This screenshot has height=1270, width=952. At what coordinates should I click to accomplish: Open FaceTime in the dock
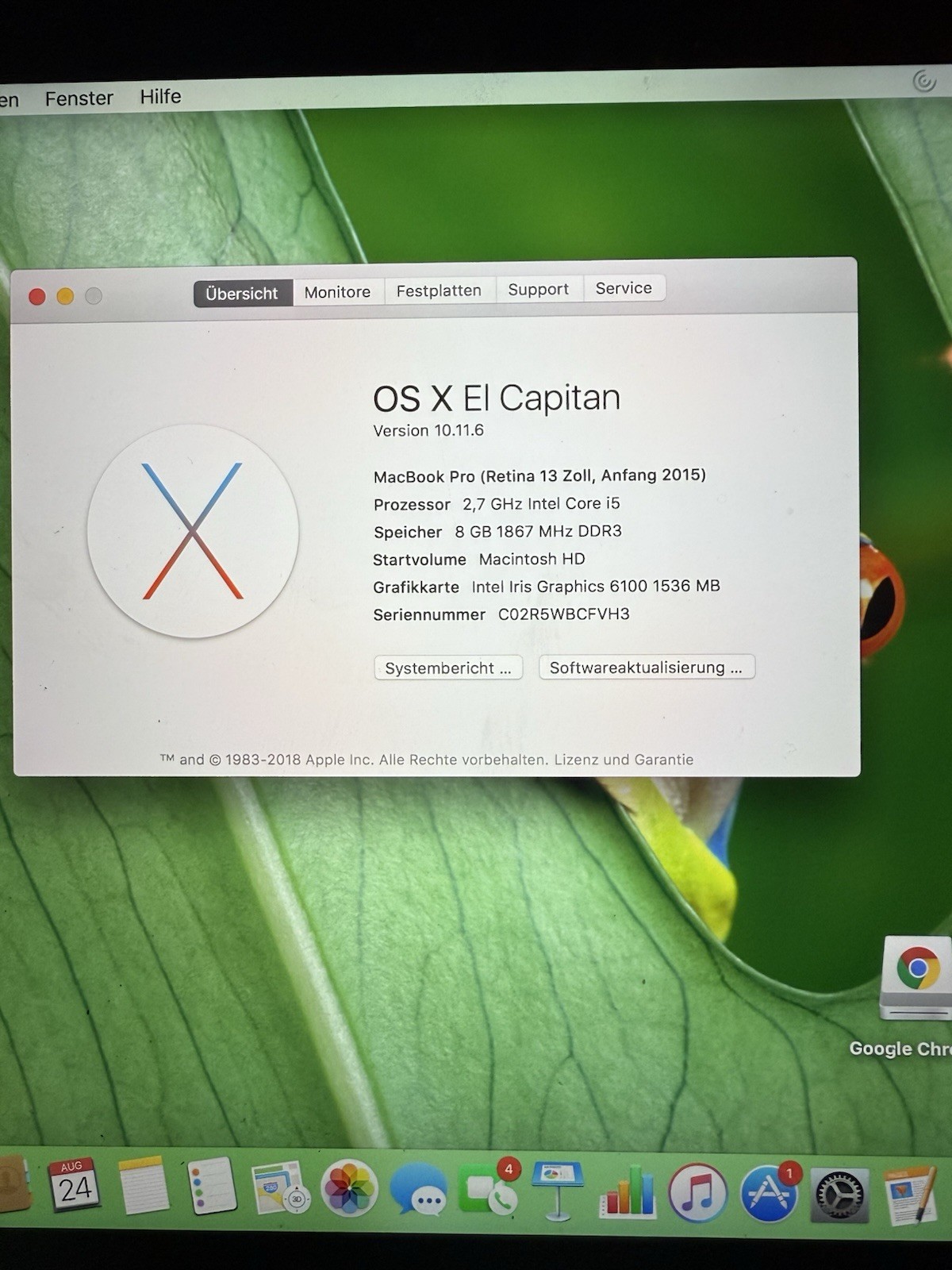[488, 1188]
